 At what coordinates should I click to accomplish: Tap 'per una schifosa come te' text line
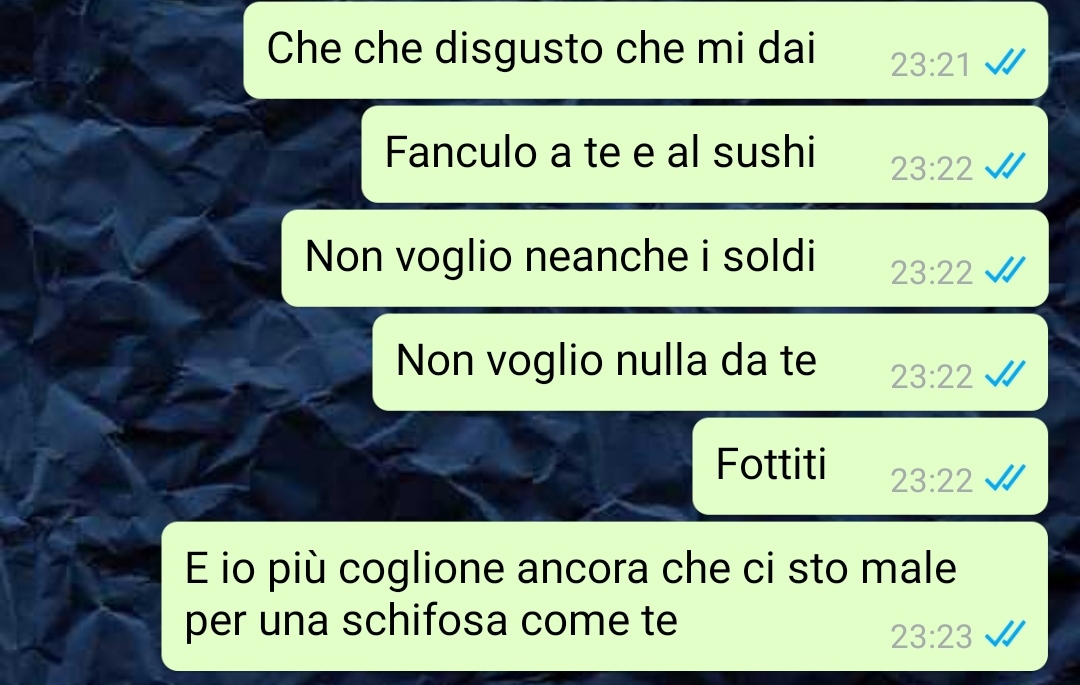point(431,621)
